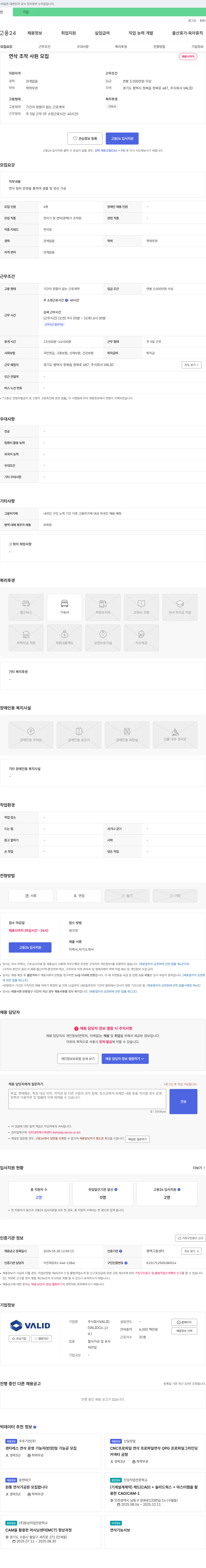206x1568 pixels.
Task: Open the 실업급여 main menu
Action: click(x=102, y=33)
